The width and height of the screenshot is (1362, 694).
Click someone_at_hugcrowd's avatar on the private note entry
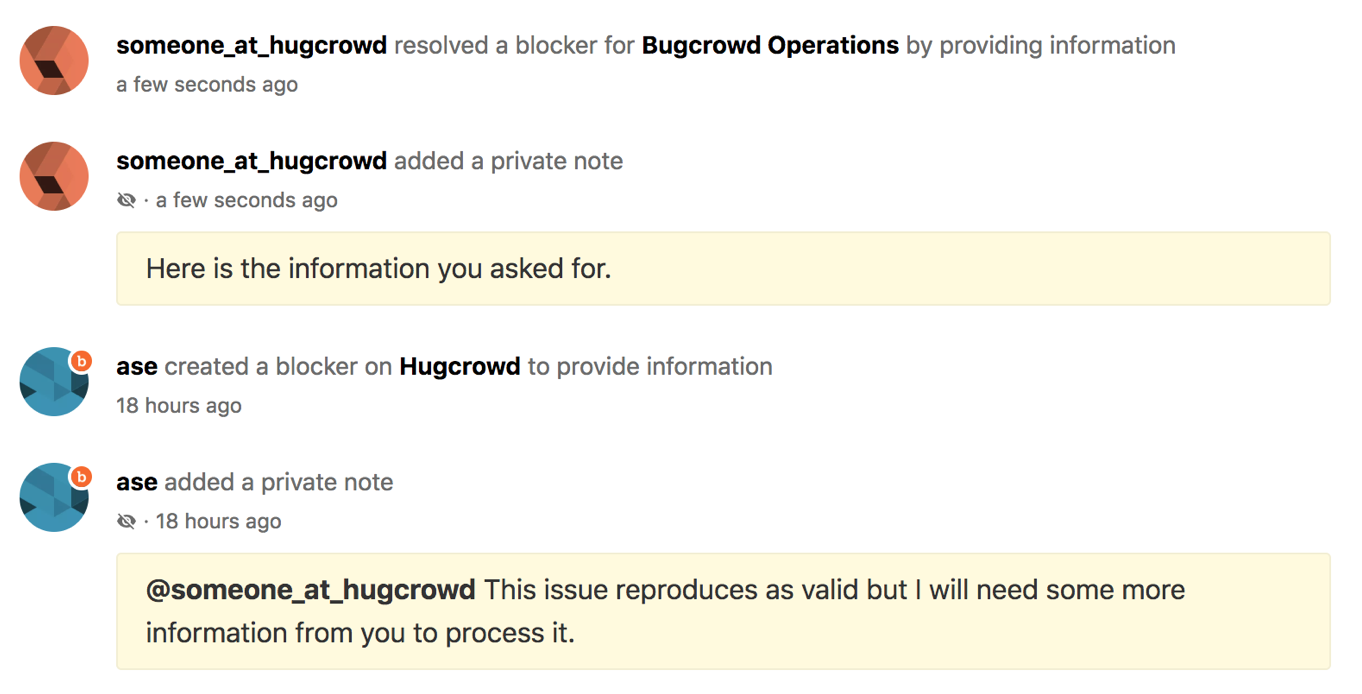54,177
